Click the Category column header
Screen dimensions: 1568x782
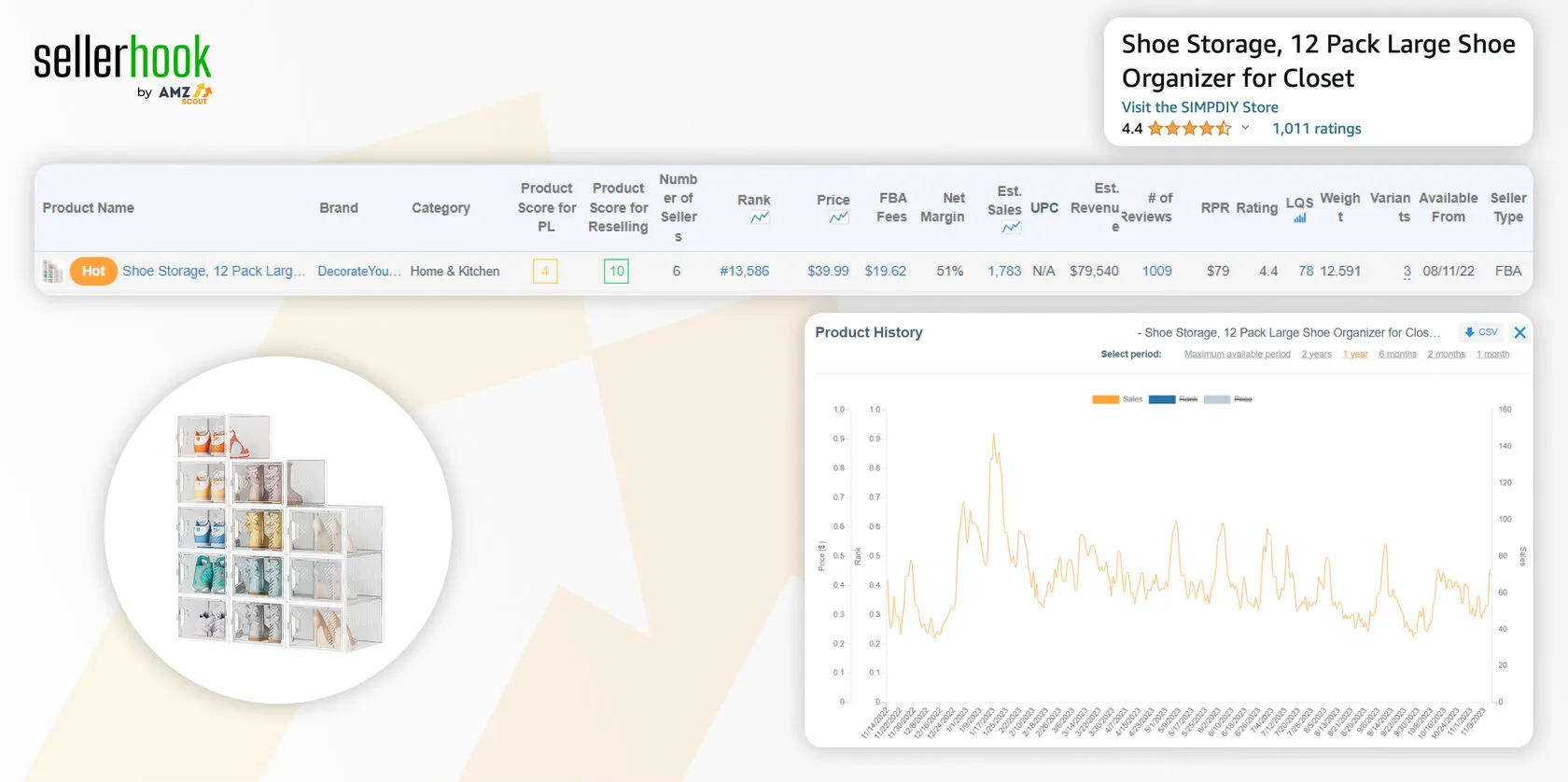click(441, 208)
